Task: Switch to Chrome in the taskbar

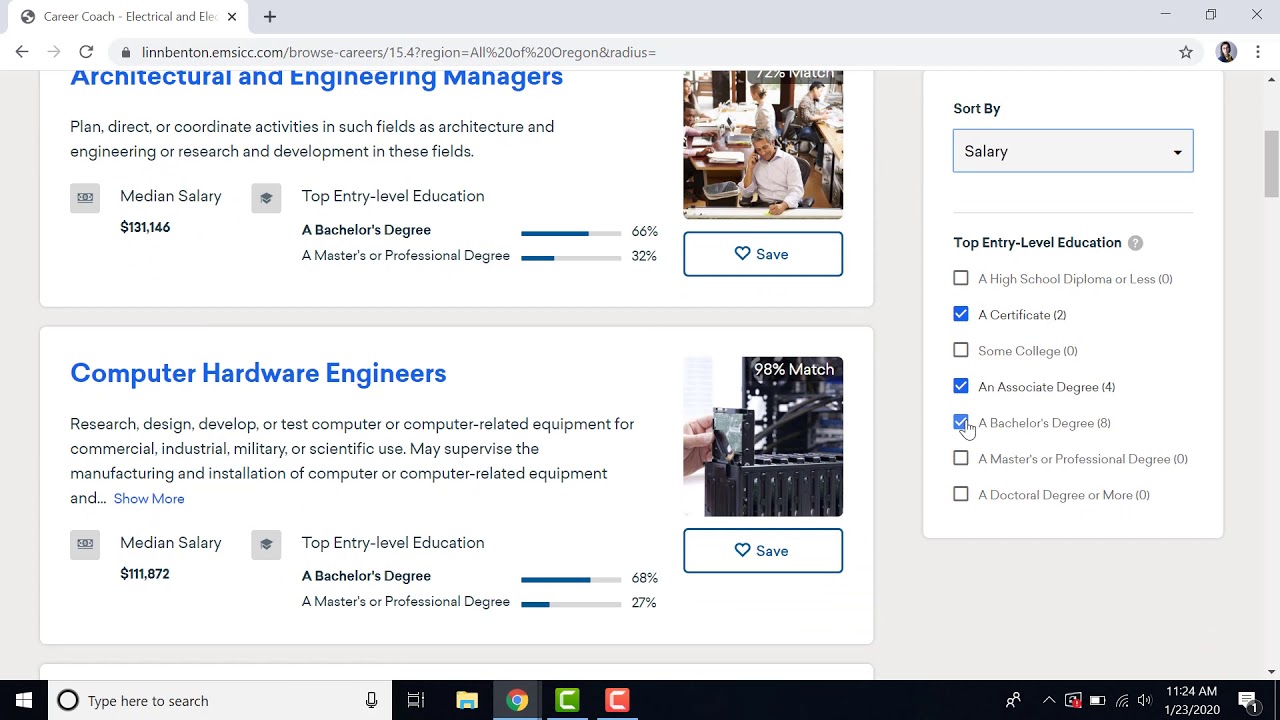Action: (517, 700)
